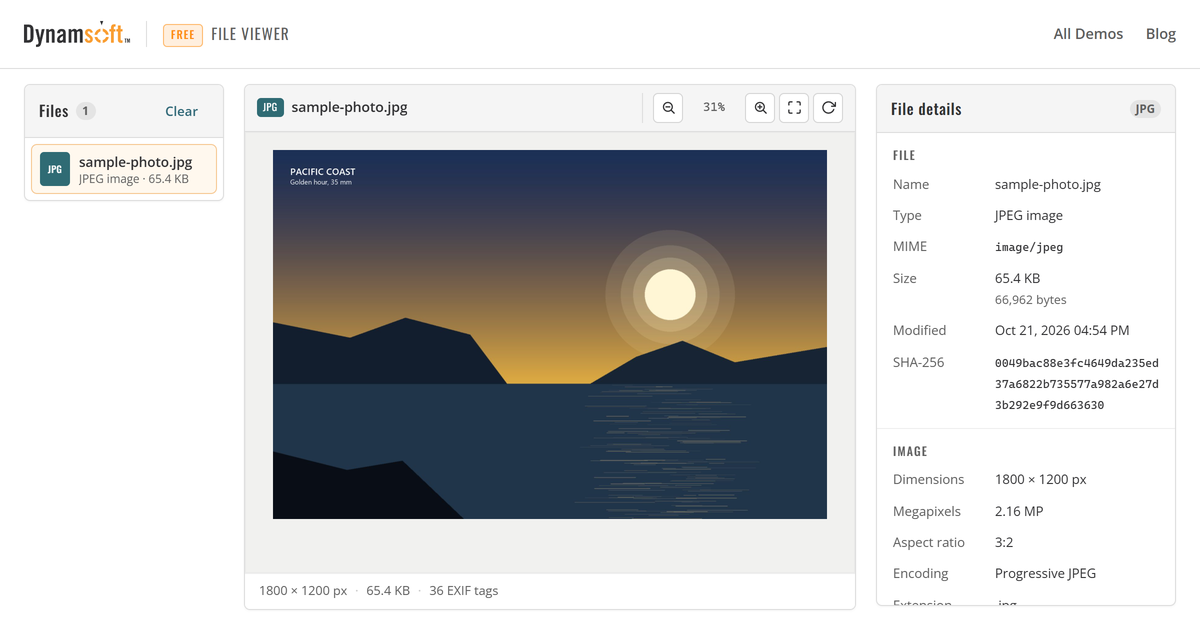Click the Dynamsoft logo
The image size is (1200, 630).
tap(77, 35)
